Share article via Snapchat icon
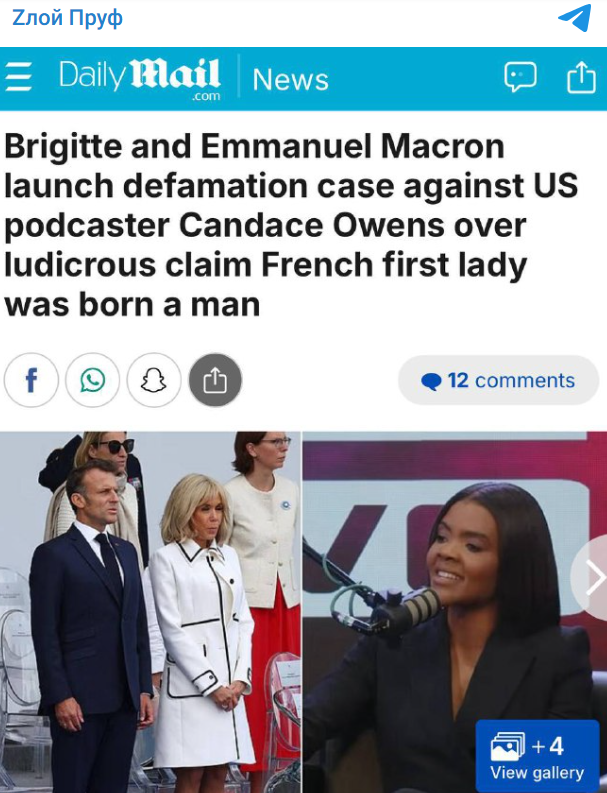Viewport: 607px width, 793px height. tap(154, 380)
